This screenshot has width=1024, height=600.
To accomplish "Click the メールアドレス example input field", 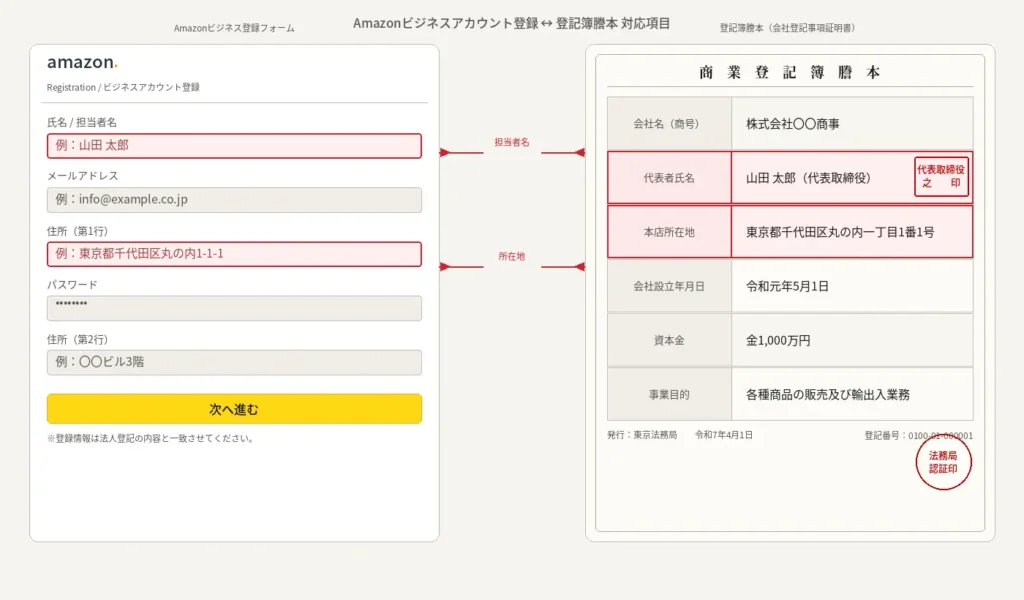I will pos(233,200).
